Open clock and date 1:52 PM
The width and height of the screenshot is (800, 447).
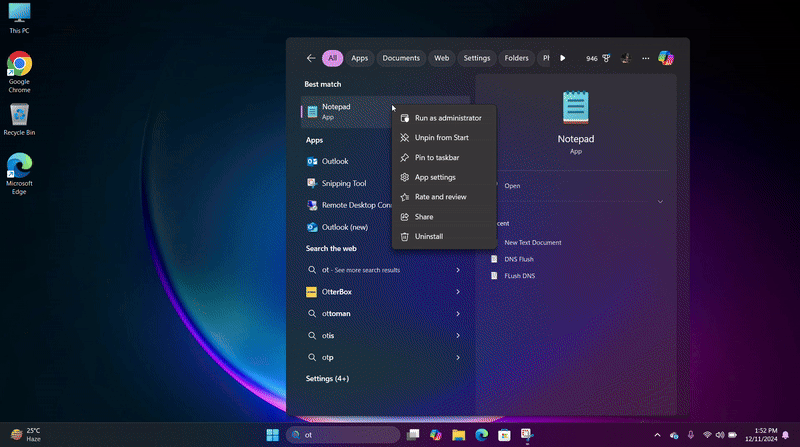pyautogui.click(x=761, y=435)
